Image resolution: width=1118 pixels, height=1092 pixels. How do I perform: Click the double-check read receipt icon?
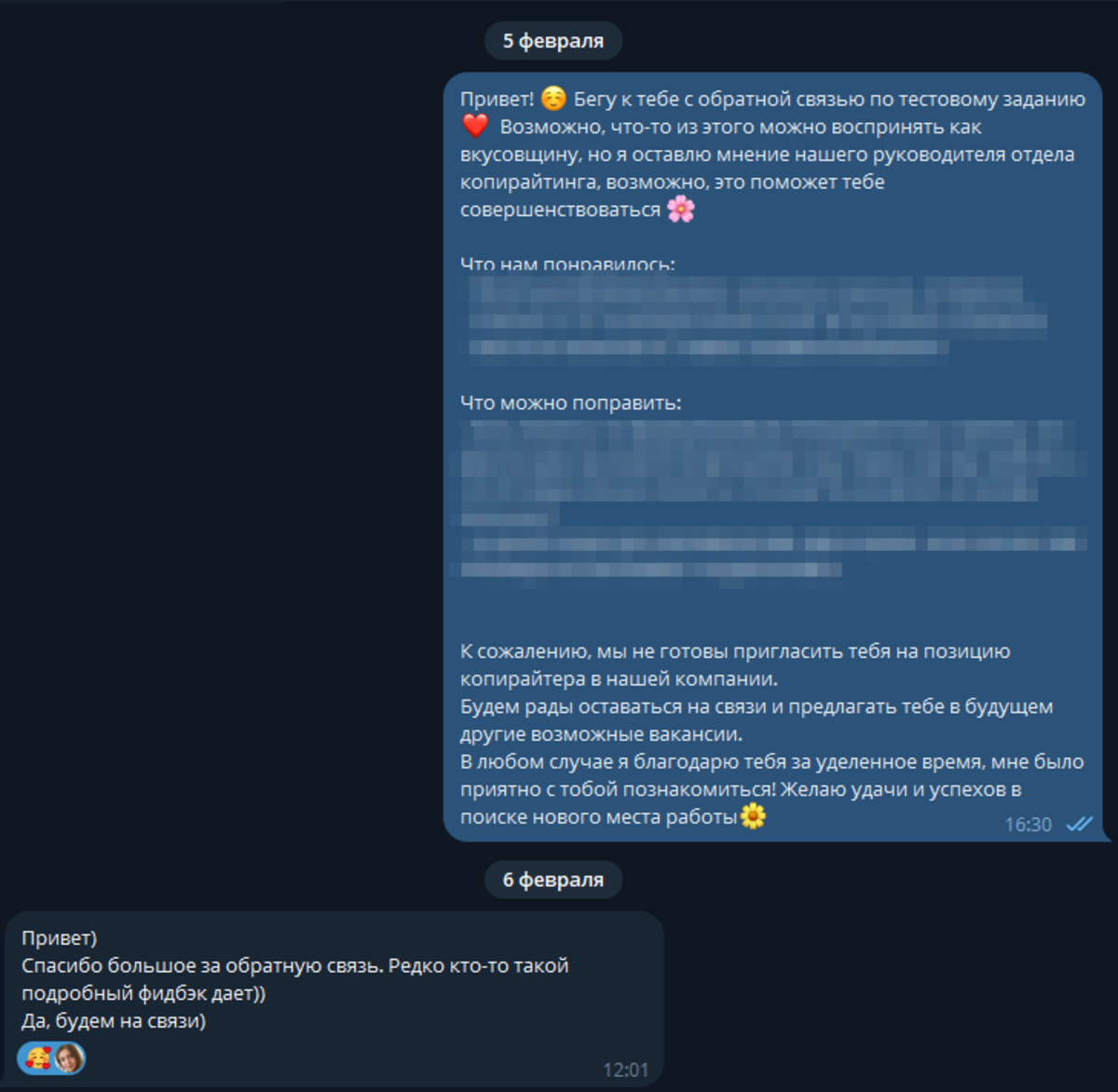click(1079, 825)
